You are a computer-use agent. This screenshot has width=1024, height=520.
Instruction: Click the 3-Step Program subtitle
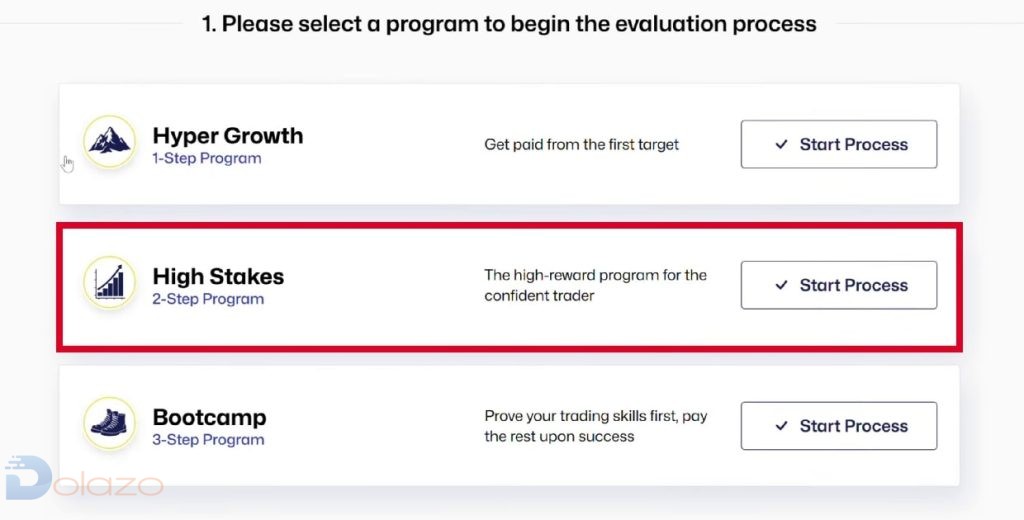pos(208,440)
